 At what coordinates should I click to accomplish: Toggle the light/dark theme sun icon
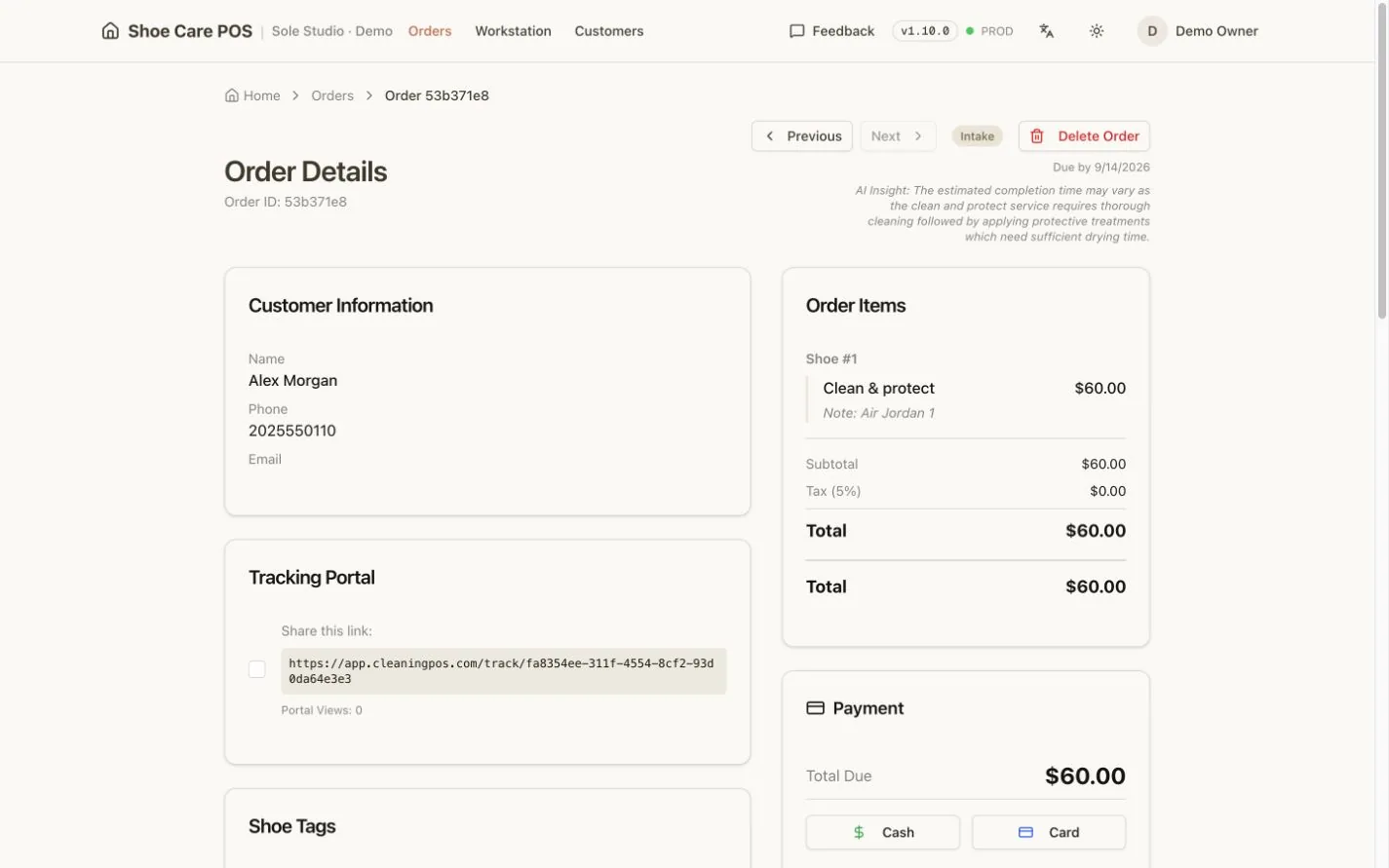click(x=1097, y=31)
